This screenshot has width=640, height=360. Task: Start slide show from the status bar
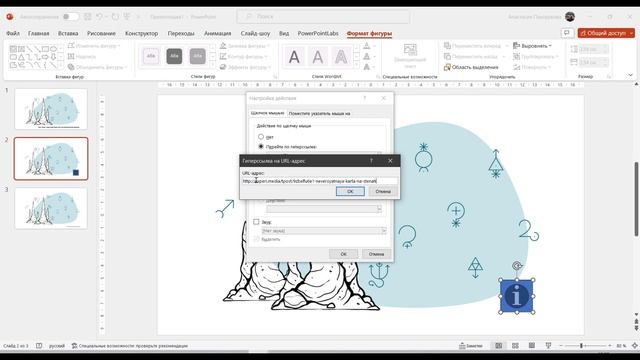[x=548, y=346]
